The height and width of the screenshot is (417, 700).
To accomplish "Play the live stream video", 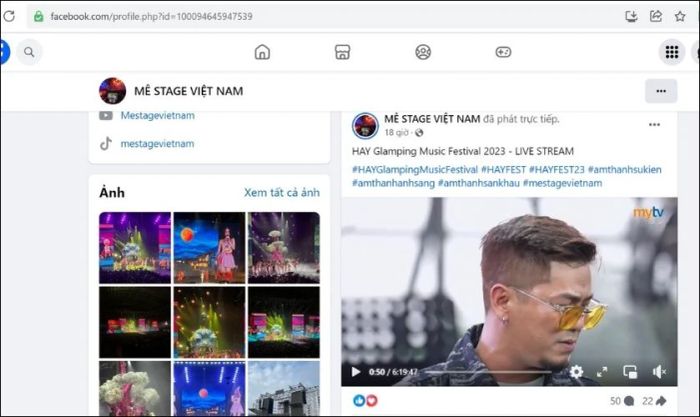I will point(356,371).
